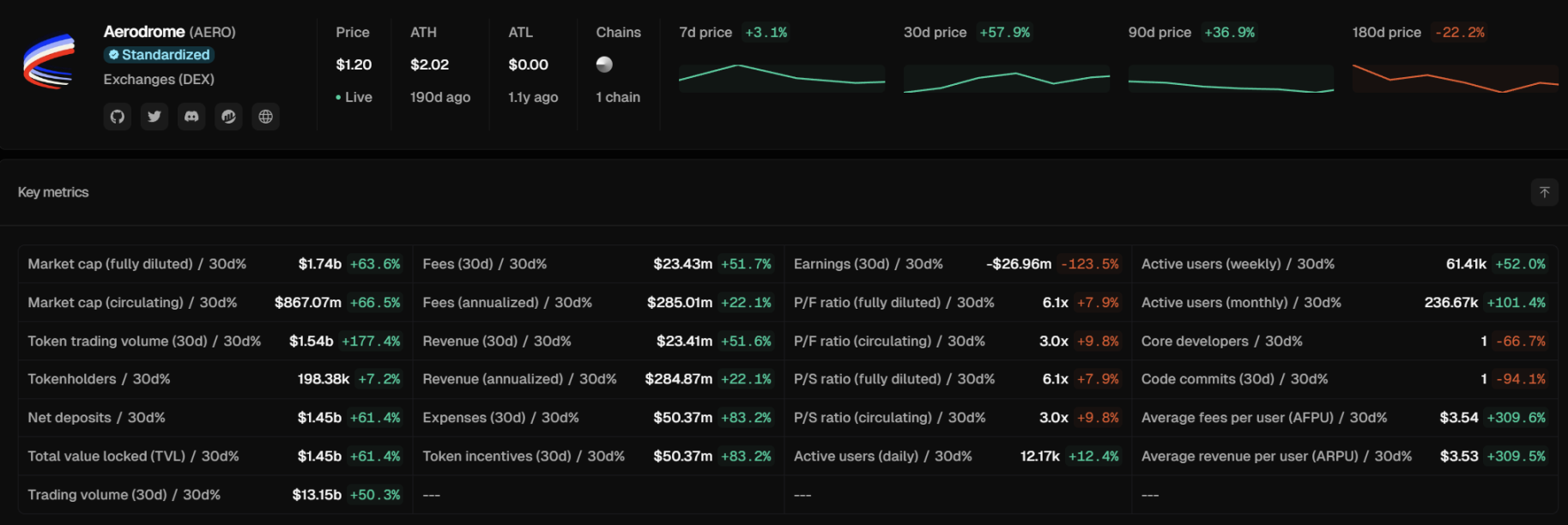Screen dimensions: 1568x525
Task: Collapse the Key metrics section
Action: (x=1544, y=192)
